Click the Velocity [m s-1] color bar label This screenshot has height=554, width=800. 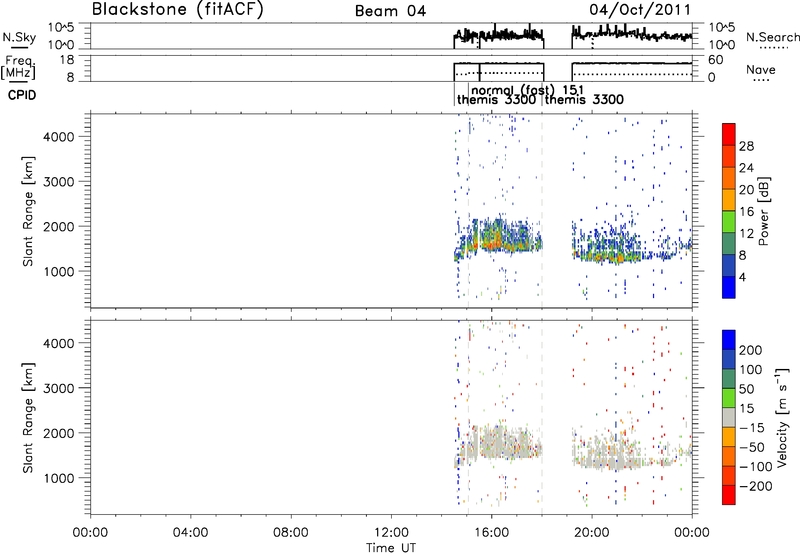(782, 417)
